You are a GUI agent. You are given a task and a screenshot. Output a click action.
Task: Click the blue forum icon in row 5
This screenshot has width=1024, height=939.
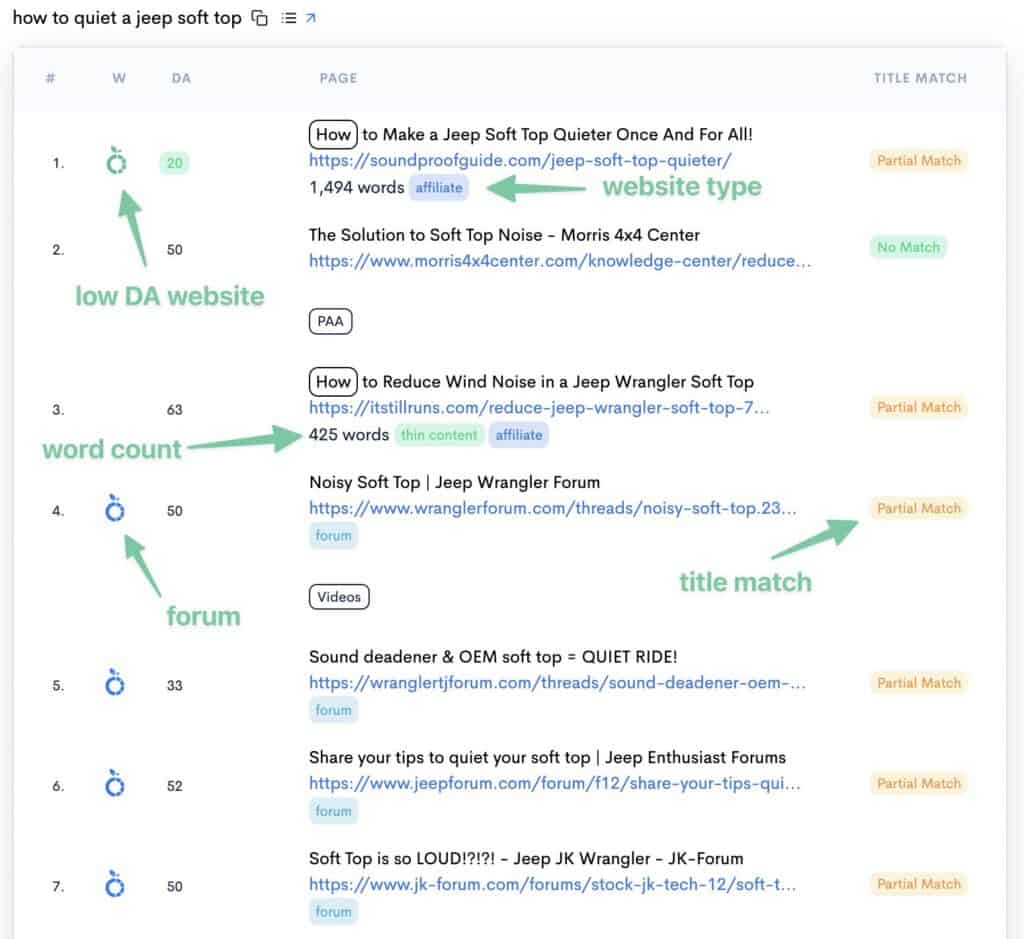coord(115,683)
